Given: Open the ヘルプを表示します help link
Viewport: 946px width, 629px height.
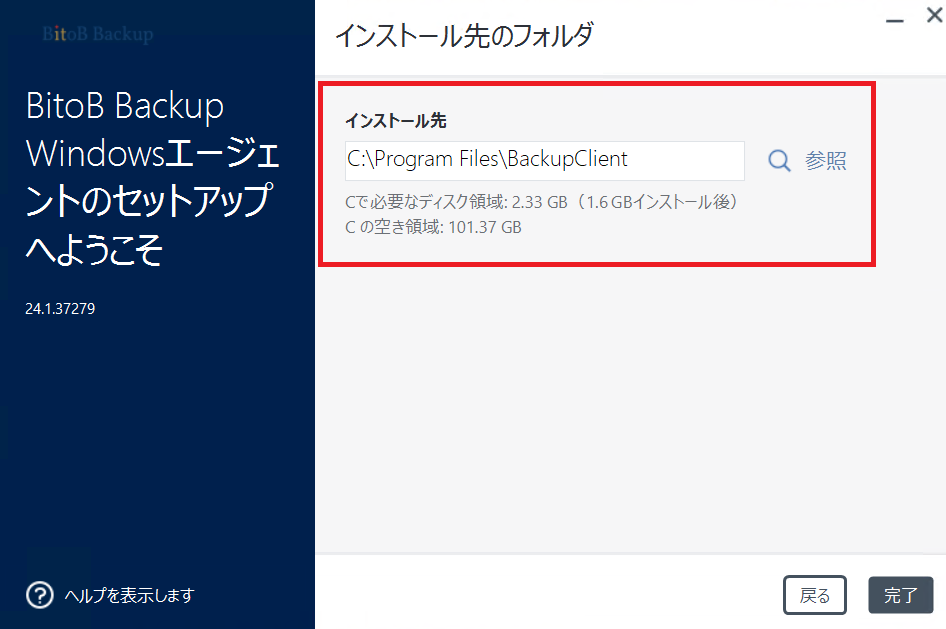Looking at the screenshot, I should tap(129, 595).
